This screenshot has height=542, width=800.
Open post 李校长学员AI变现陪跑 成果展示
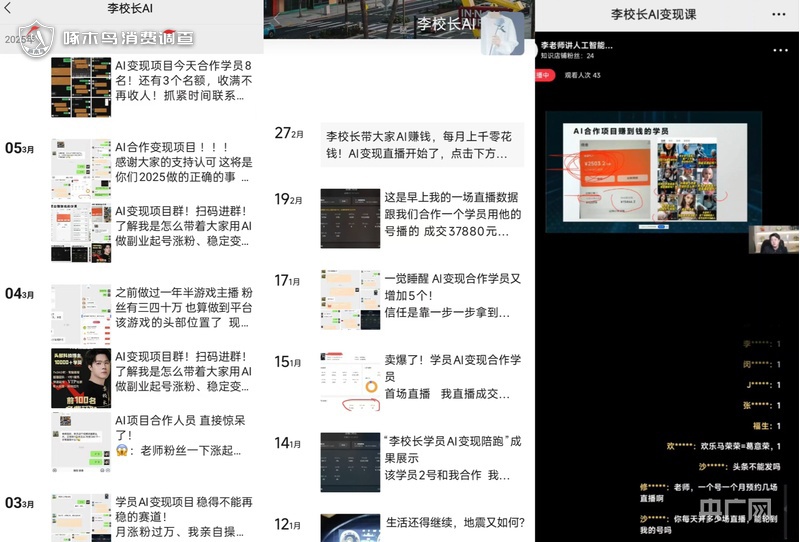coord(453,458)
